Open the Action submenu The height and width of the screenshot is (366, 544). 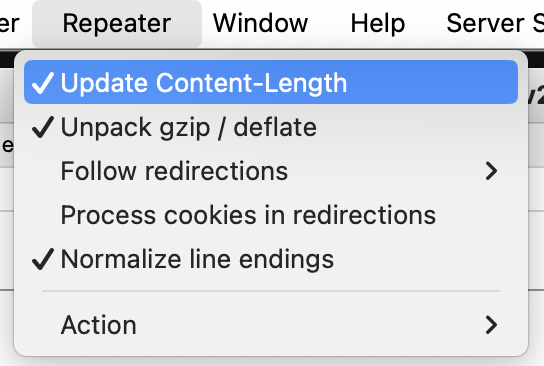pos(271,325)
